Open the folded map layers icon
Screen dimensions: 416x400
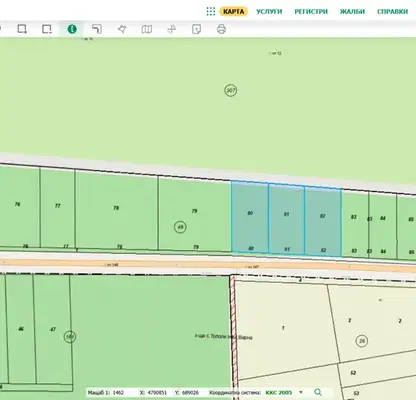(x=147, y=29)
